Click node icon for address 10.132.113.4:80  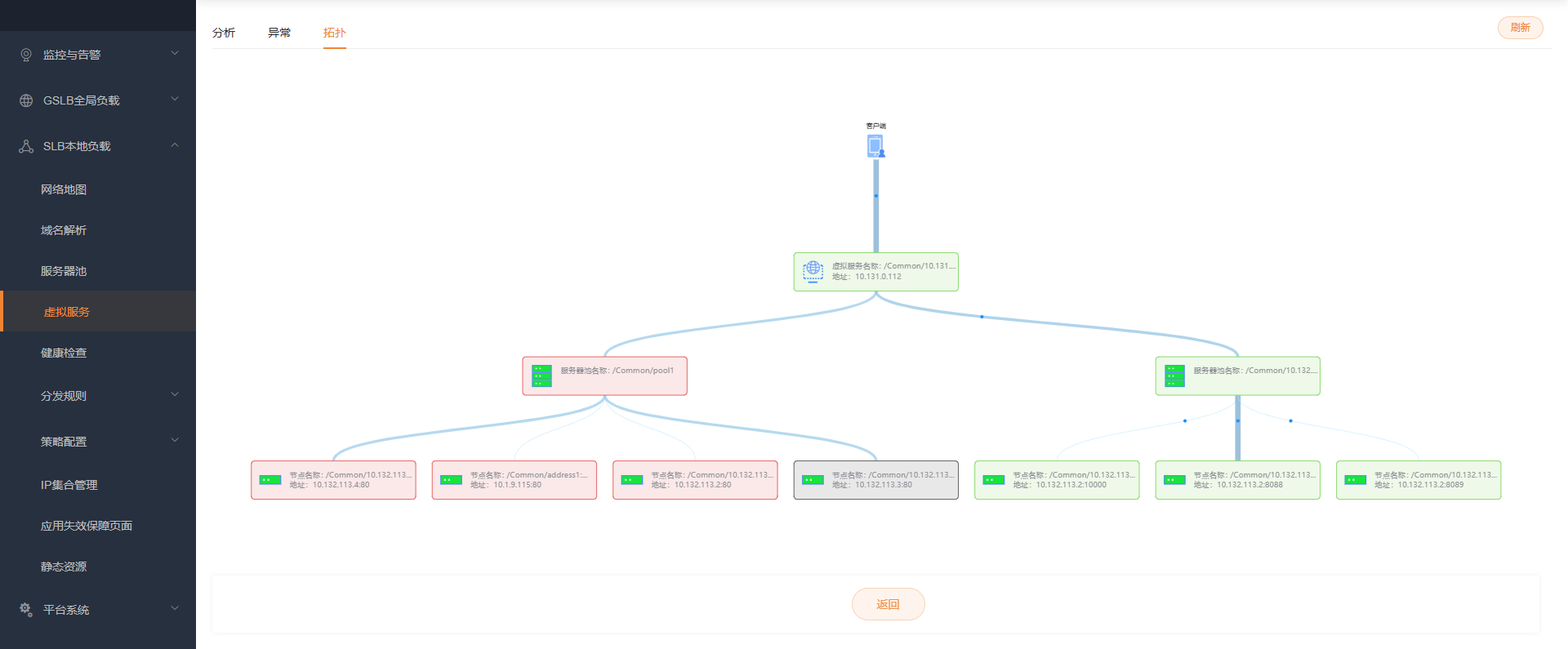tap(270, 480)
